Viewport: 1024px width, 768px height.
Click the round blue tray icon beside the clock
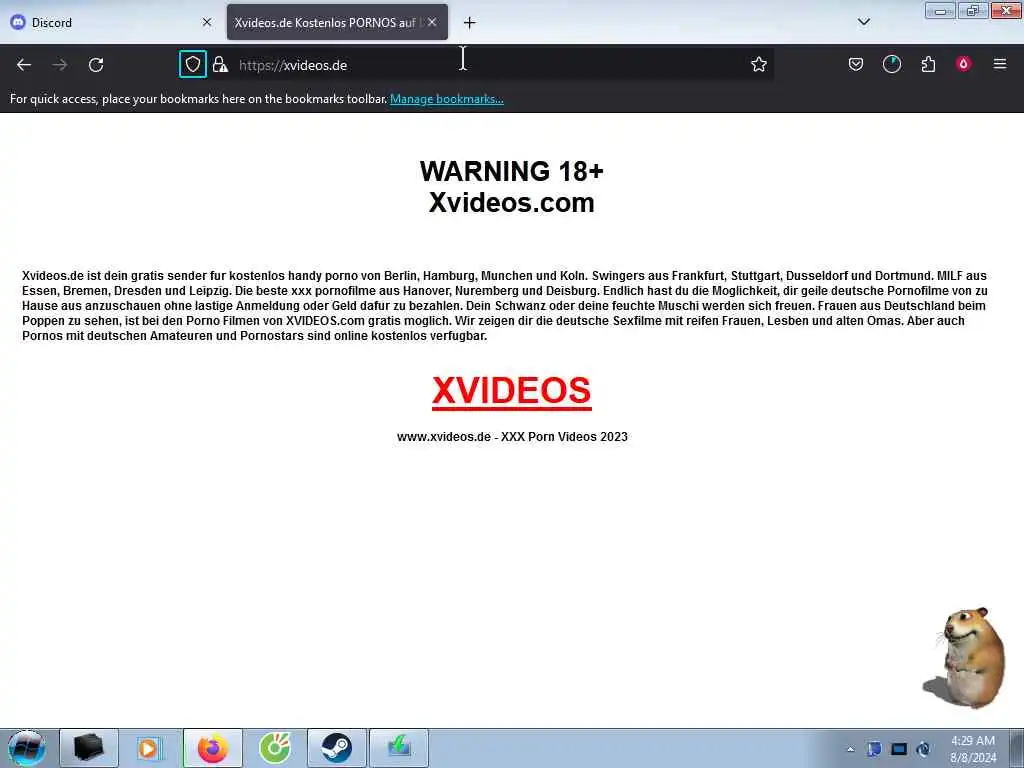(923, 749)
